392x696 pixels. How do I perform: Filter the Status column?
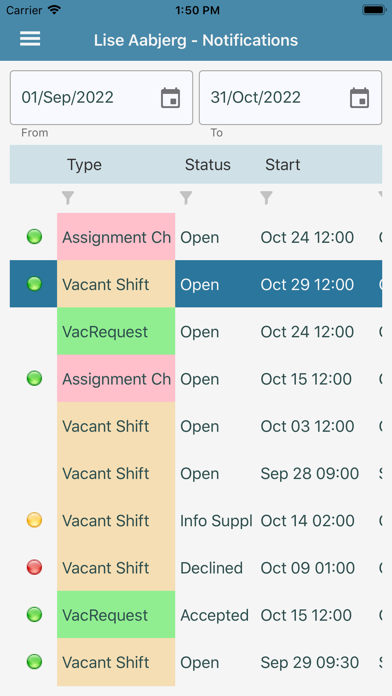186,198
